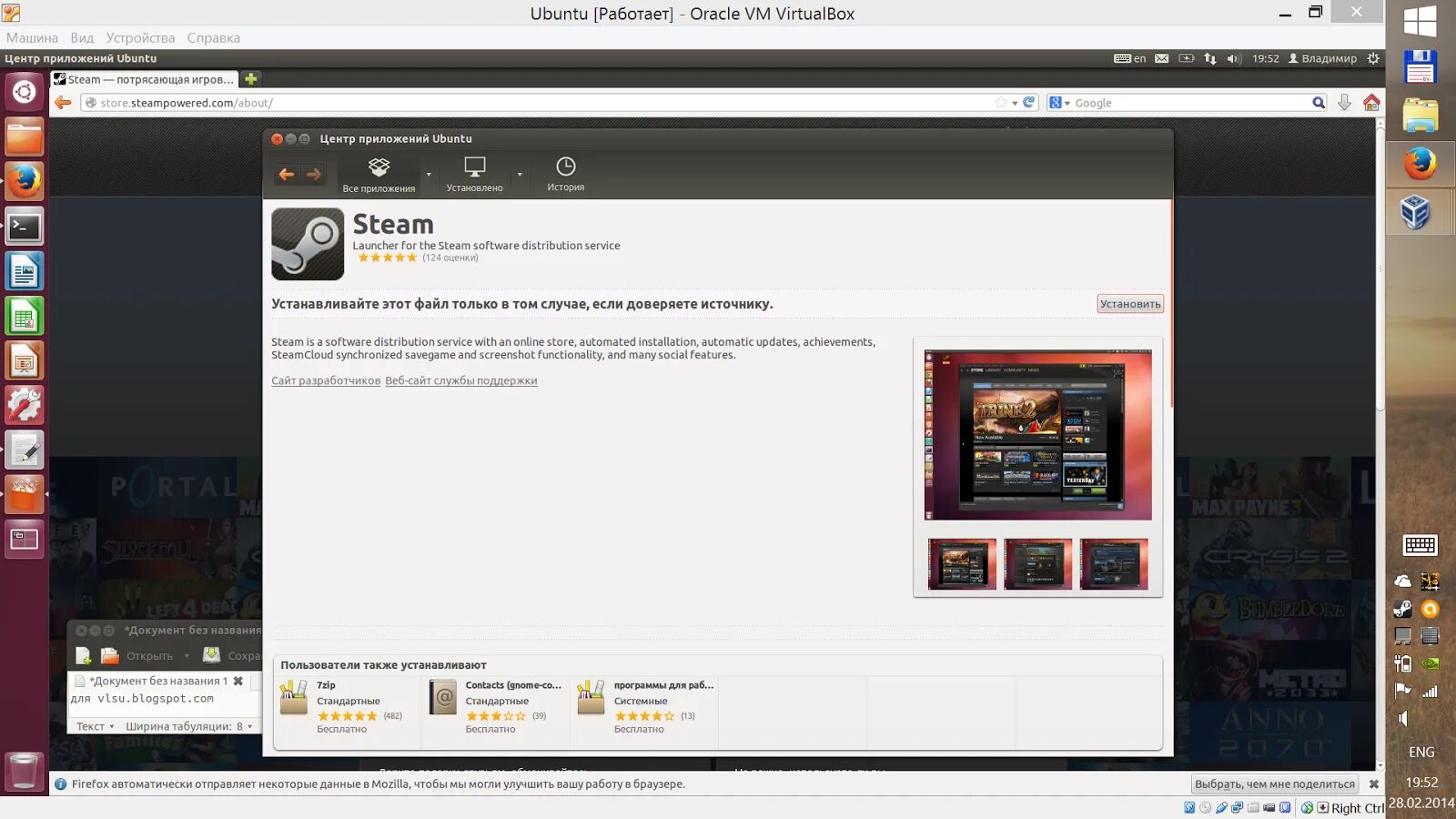Open the Ubuntu Dash home launcher

(x=25, y=92)
